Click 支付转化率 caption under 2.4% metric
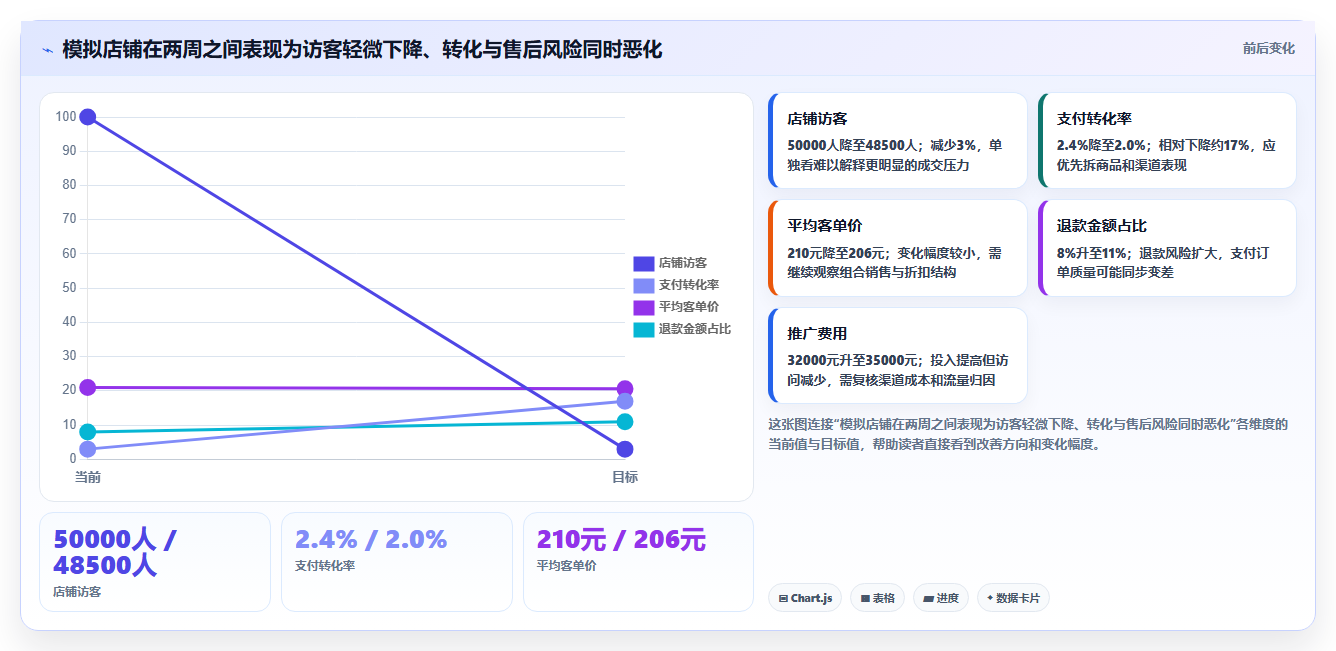 (x=325, y=565)
